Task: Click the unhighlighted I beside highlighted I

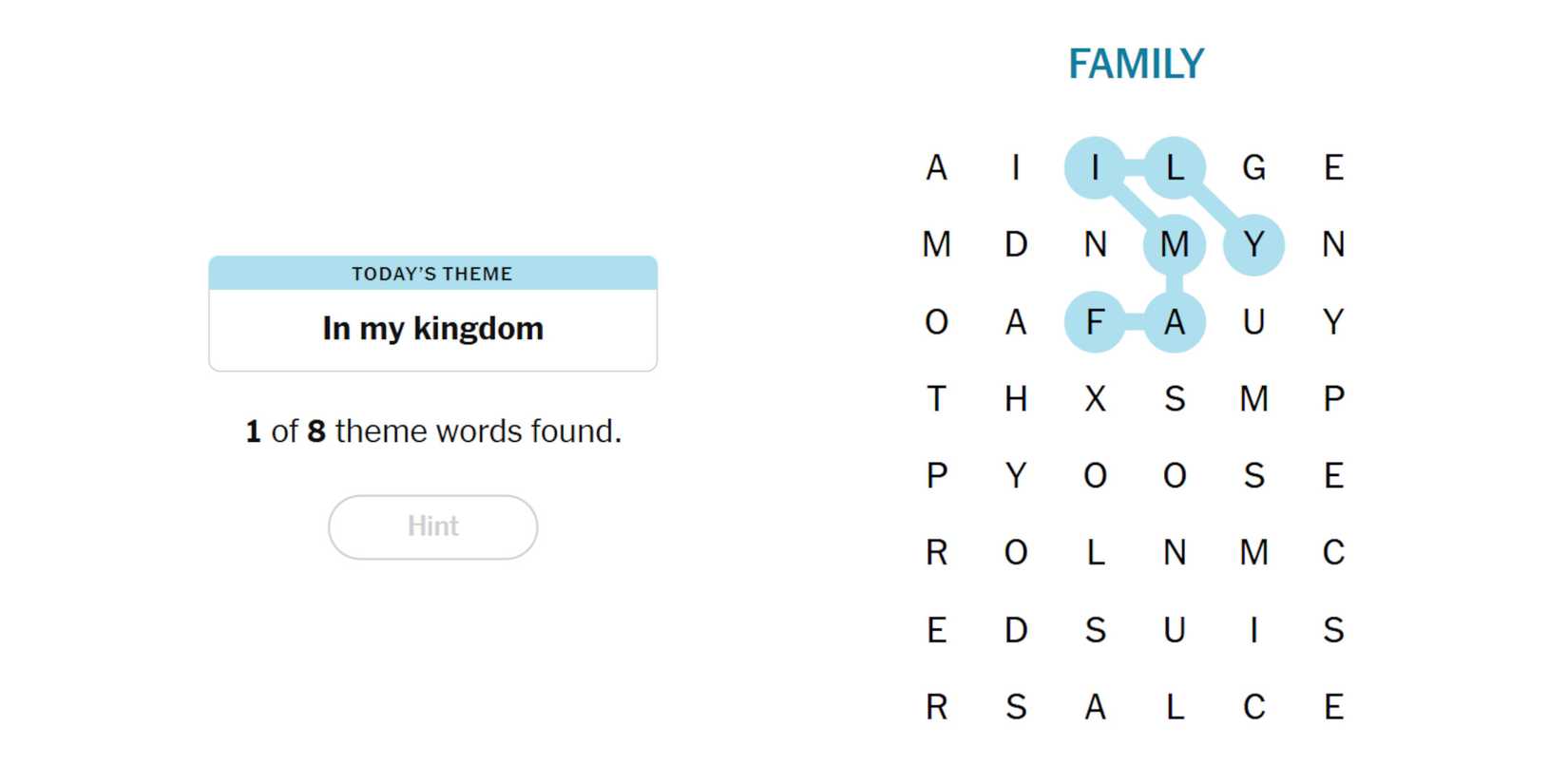Action: [1016, 168]
